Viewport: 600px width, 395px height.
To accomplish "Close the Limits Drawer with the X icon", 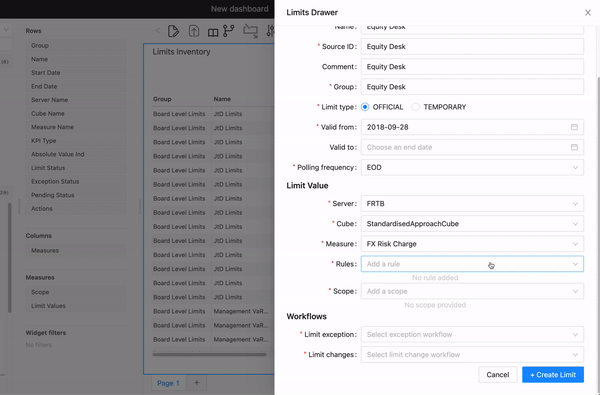I will tap(588, 13).
